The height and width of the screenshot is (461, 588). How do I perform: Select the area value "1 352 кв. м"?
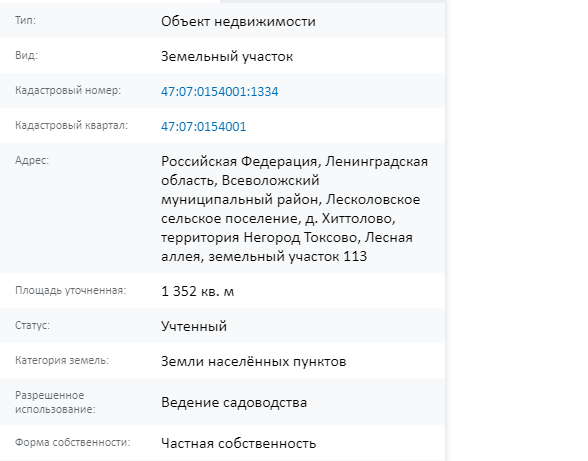[198, 291]
